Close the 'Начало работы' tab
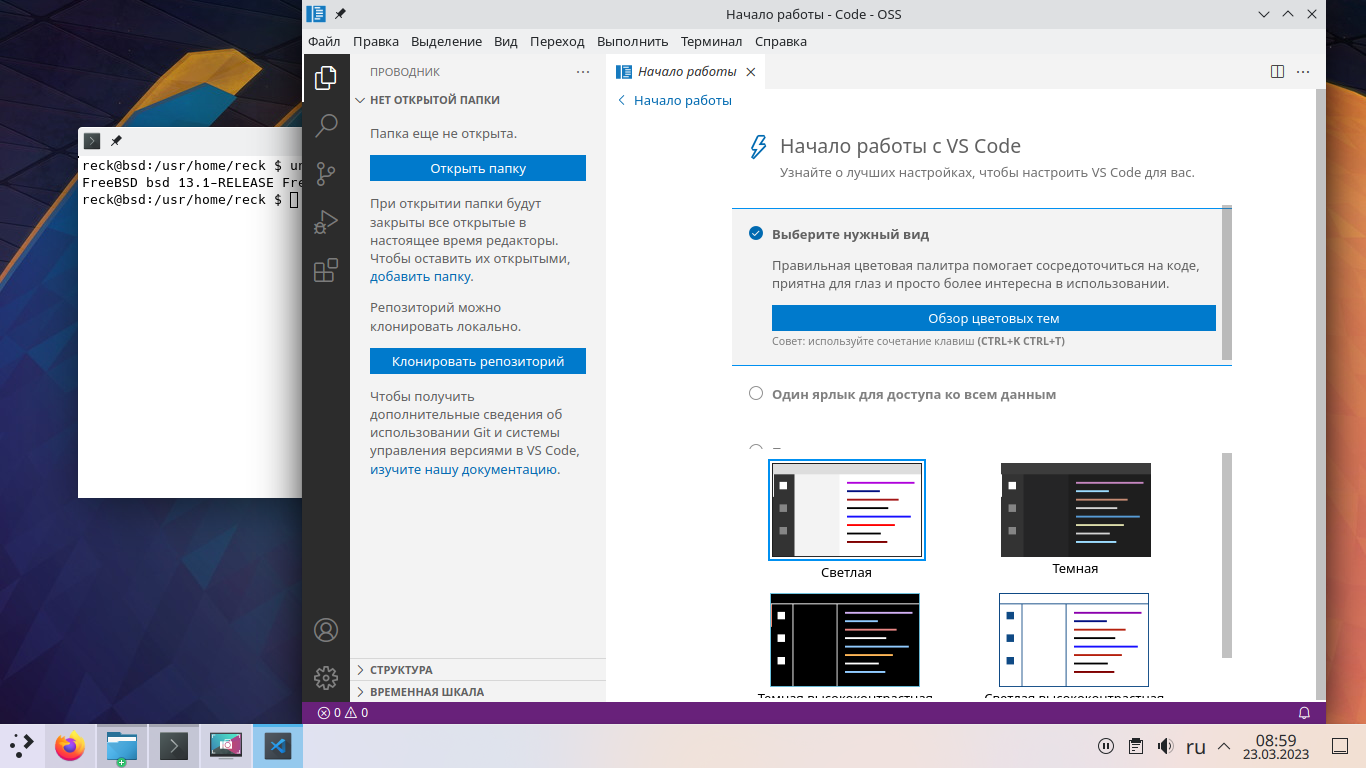Viewport: 1366px width, 768px height. pyautogui.click(x=751, y=72)
